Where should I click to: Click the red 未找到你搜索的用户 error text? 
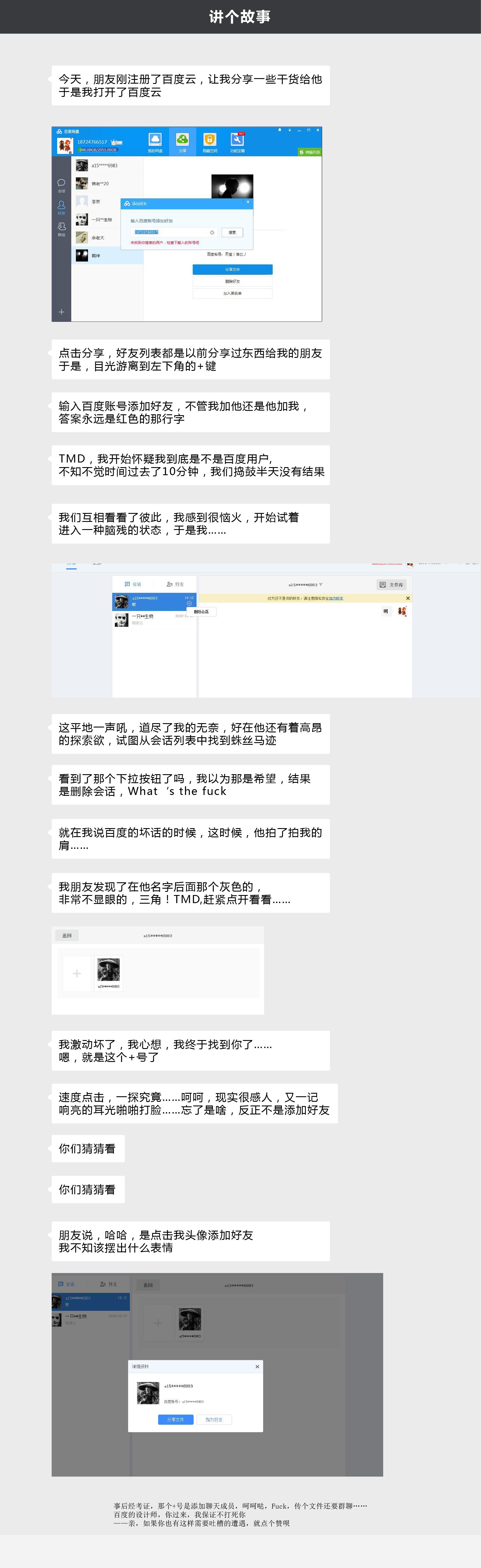point(164,243)
